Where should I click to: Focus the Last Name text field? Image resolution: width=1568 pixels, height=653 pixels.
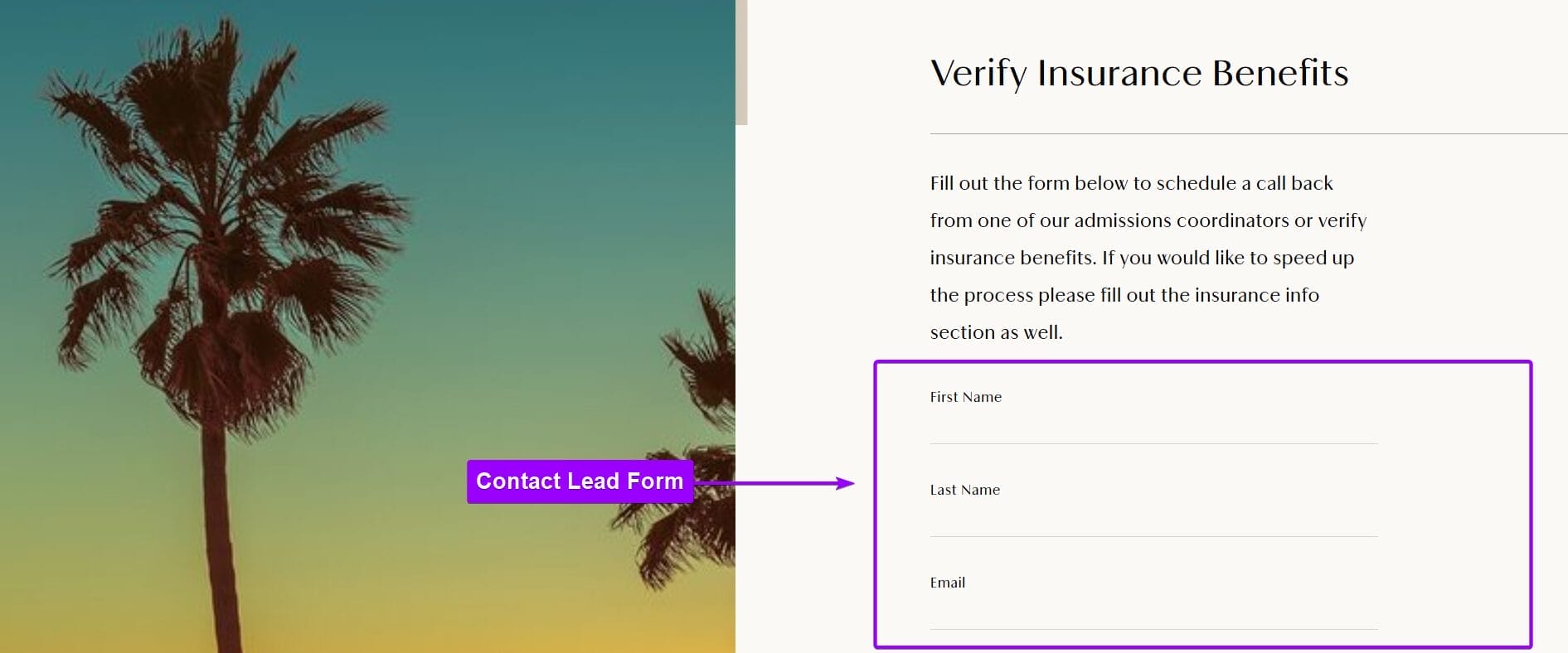(x=1153, y=520)
